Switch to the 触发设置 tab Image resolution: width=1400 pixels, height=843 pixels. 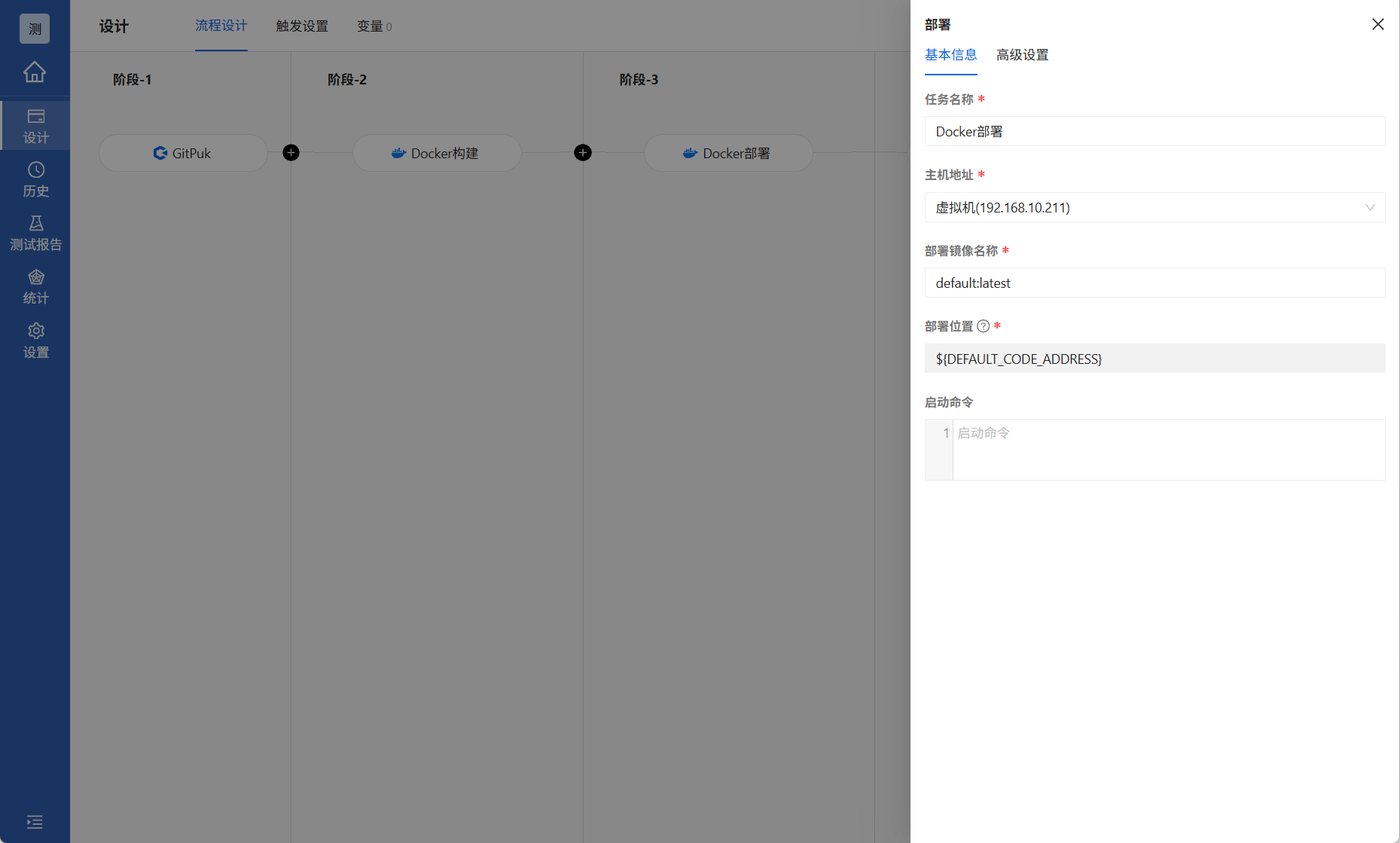[301, 26]
